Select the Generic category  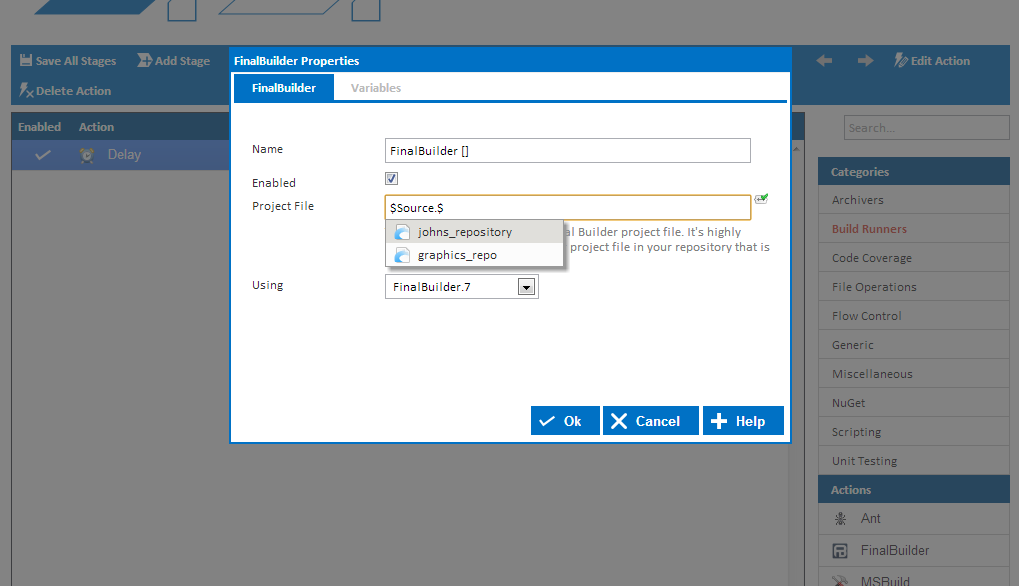point(913,345)
